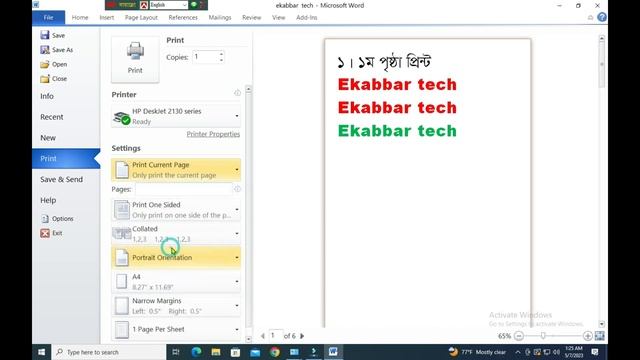The image size is (640, 360).
Task: Open File Explorer from taskbar
Action: click(216, 352)
